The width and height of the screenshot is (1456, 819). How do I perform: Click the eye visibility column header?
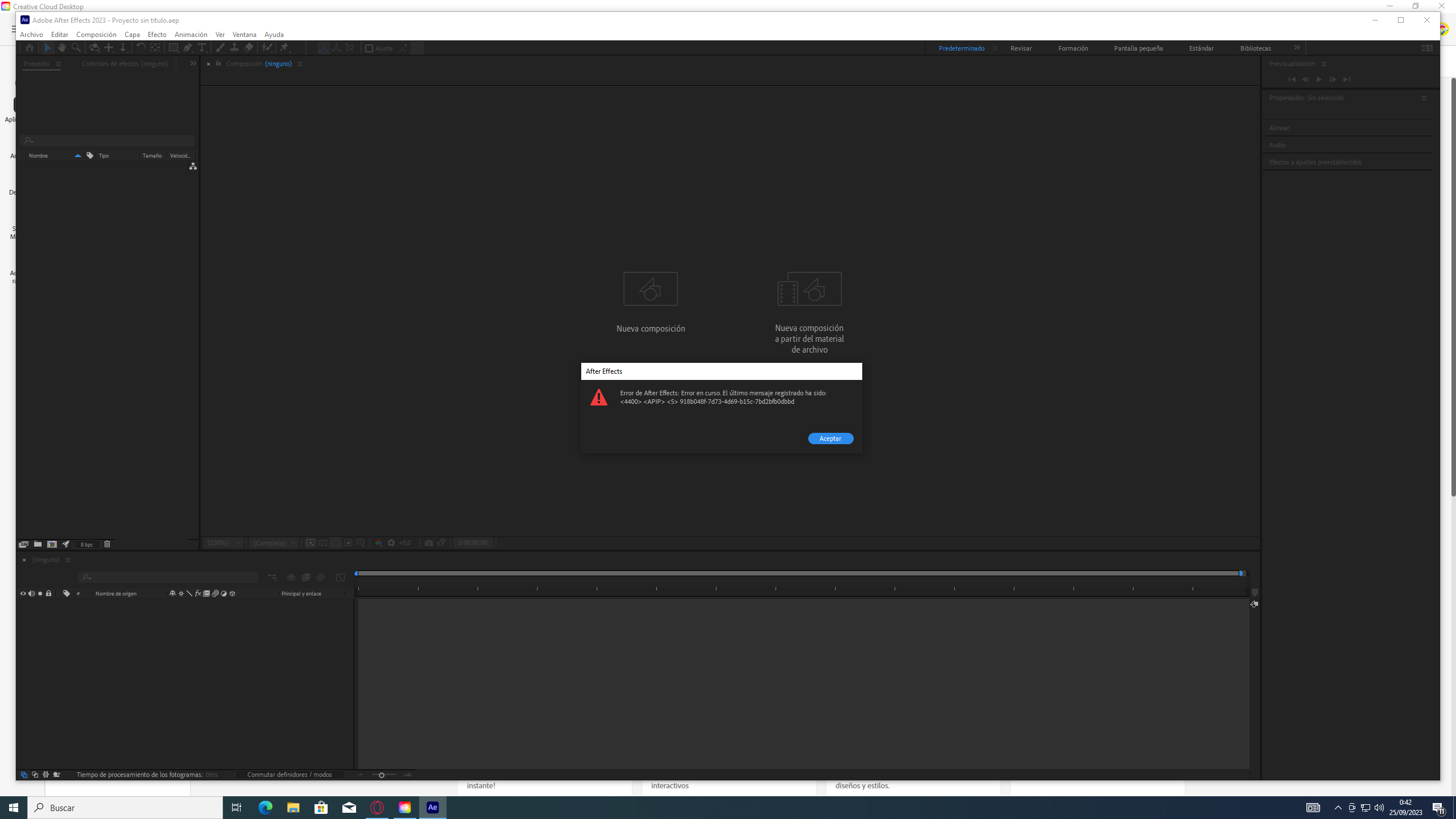pos(23,594)
